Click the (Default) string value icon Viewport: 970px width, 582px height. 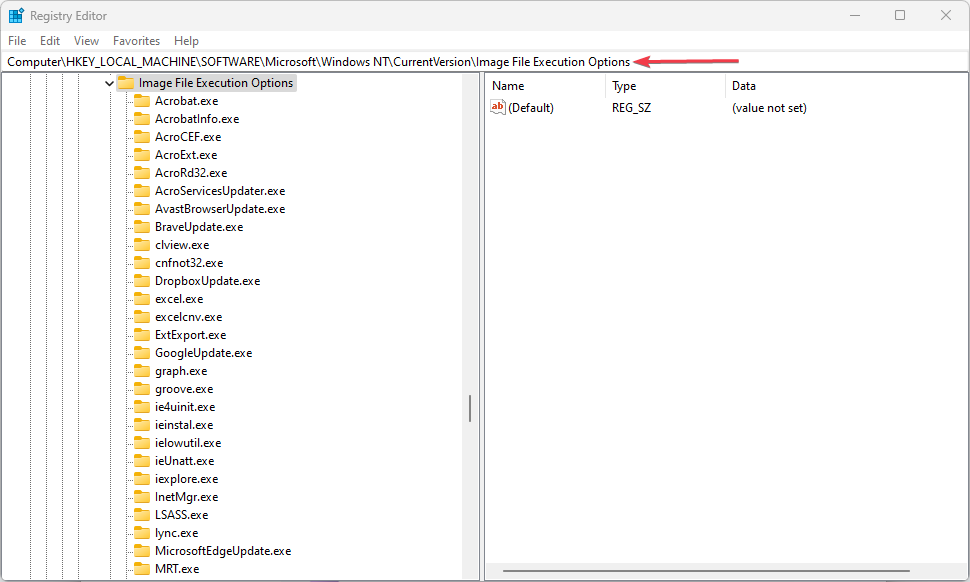[498, 107]
